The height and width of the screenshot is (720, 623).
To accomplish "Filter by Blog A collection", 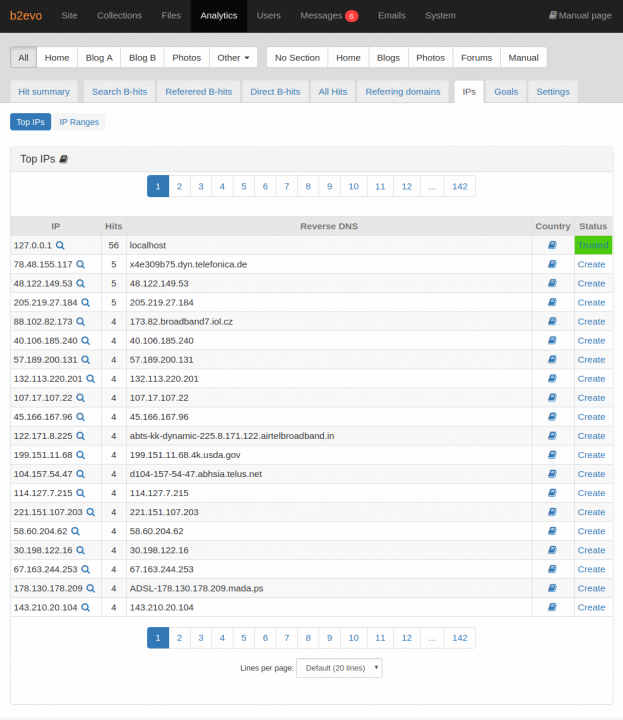I will pos(99,57).
